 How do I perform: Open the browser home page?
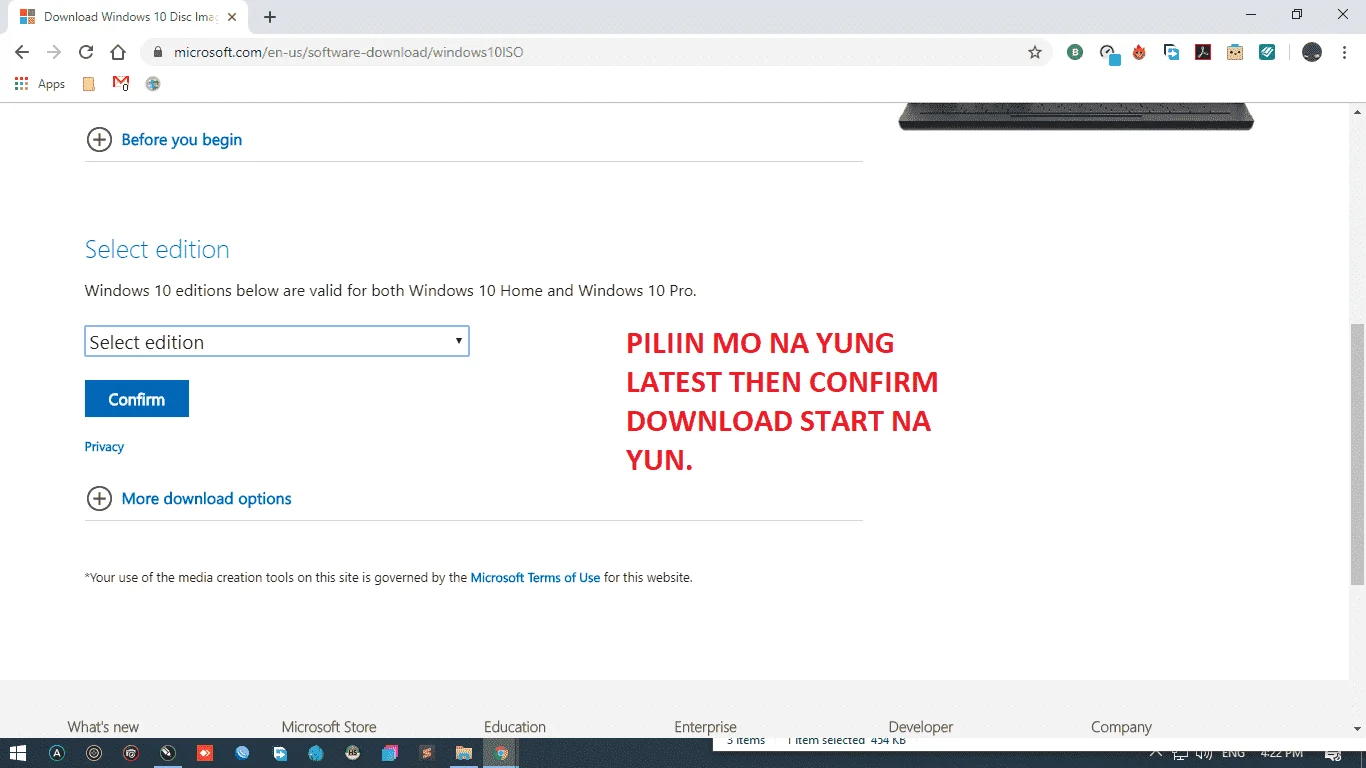[118, 52]
